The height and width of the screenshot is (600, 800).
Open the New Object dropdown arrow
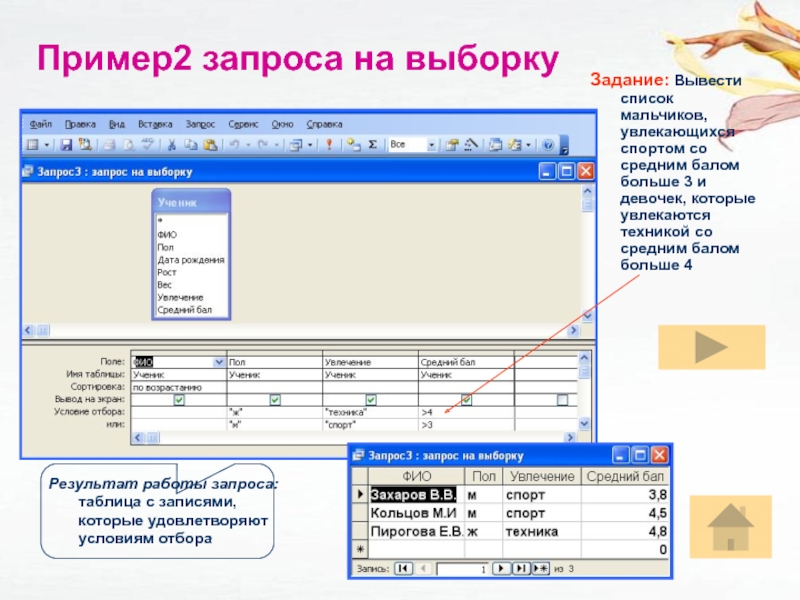pos(528,145)
